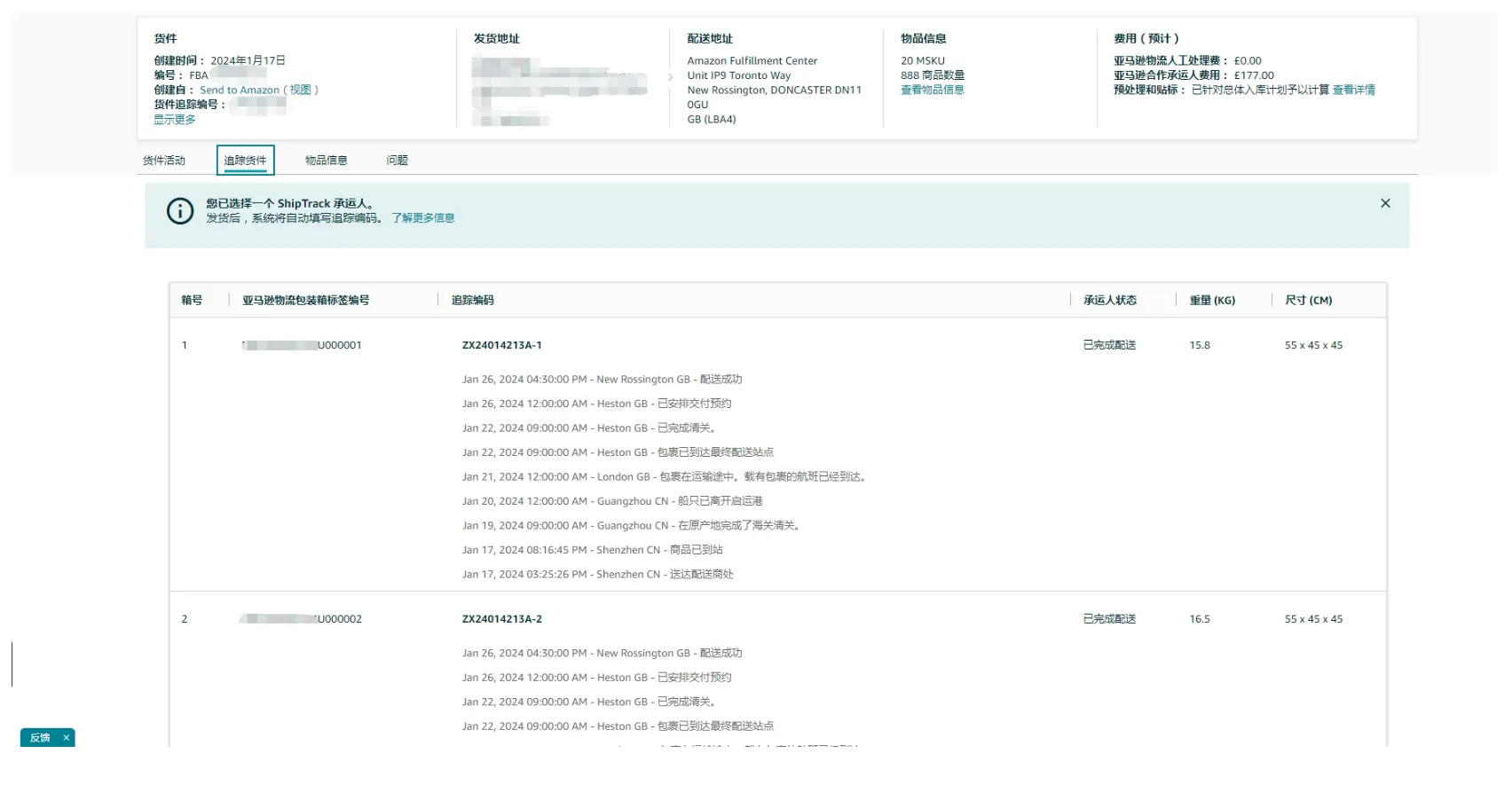Screen dimensions: 1512x785
Task: Click the 888 商品数量 text
Action: tap(933, 75)
